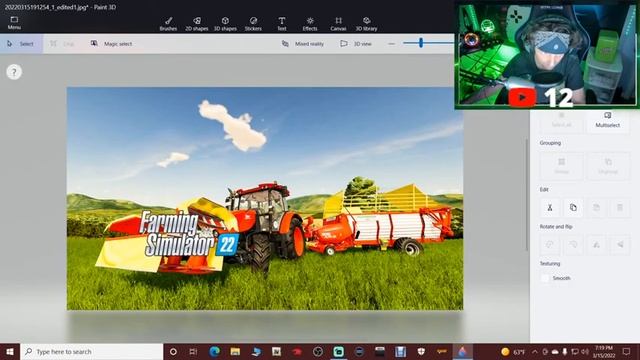The height and width of the screenshot is (360, 640).
Task: Click the taskbar search box
Action: (x=92, y=351)
